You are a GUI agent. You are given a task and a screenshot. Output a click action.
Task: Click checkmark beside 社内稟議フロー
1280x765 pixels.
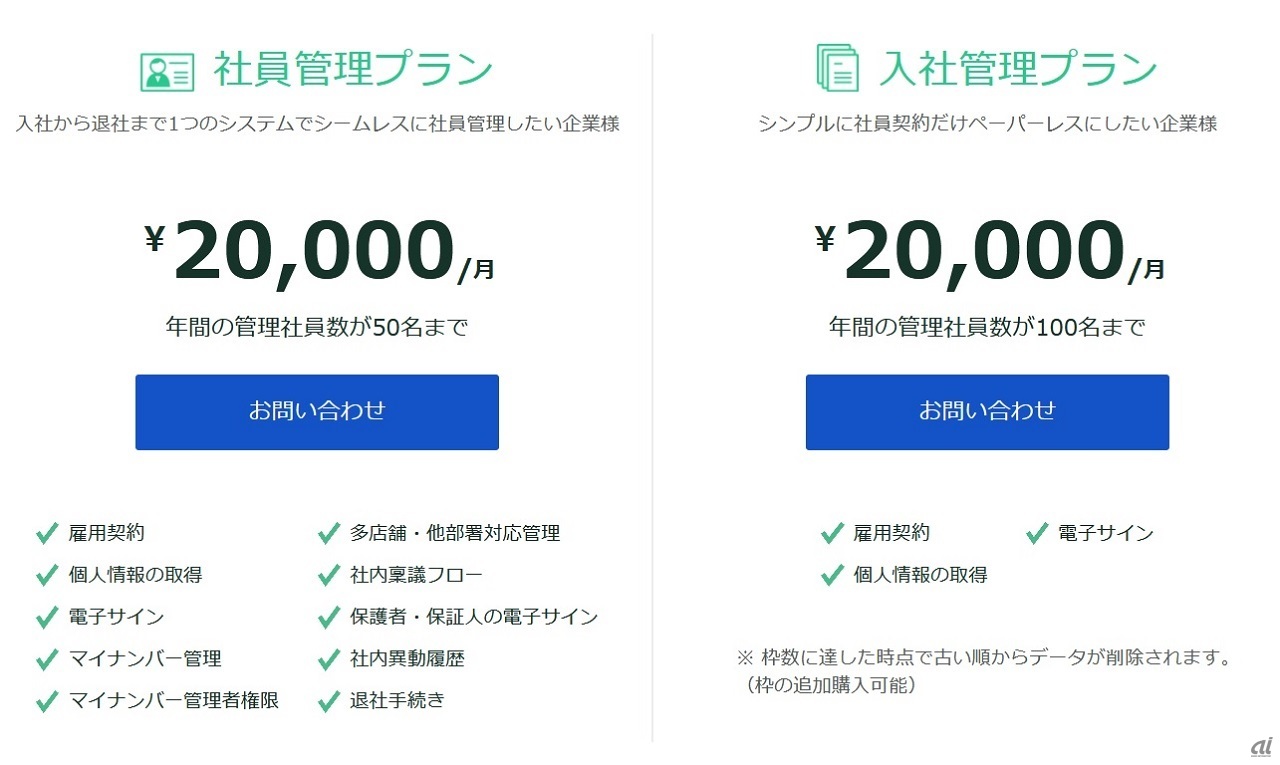[329, 575]
